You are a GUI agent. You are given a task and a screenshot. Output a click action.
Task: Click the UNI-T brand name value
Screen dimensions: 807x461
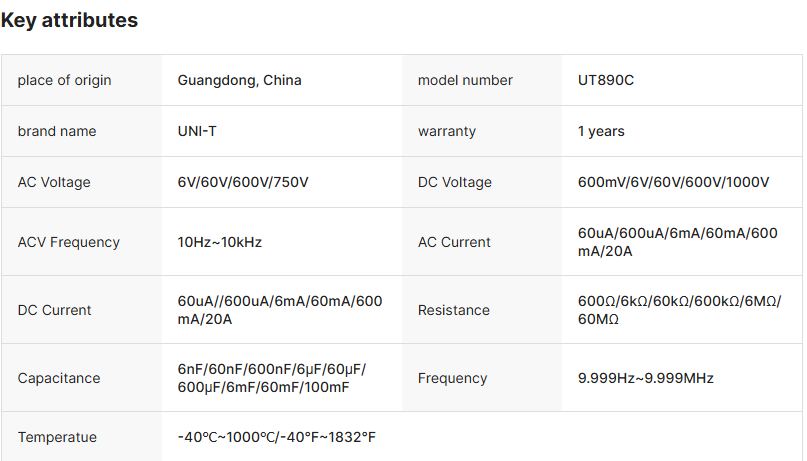coord(197,131)
